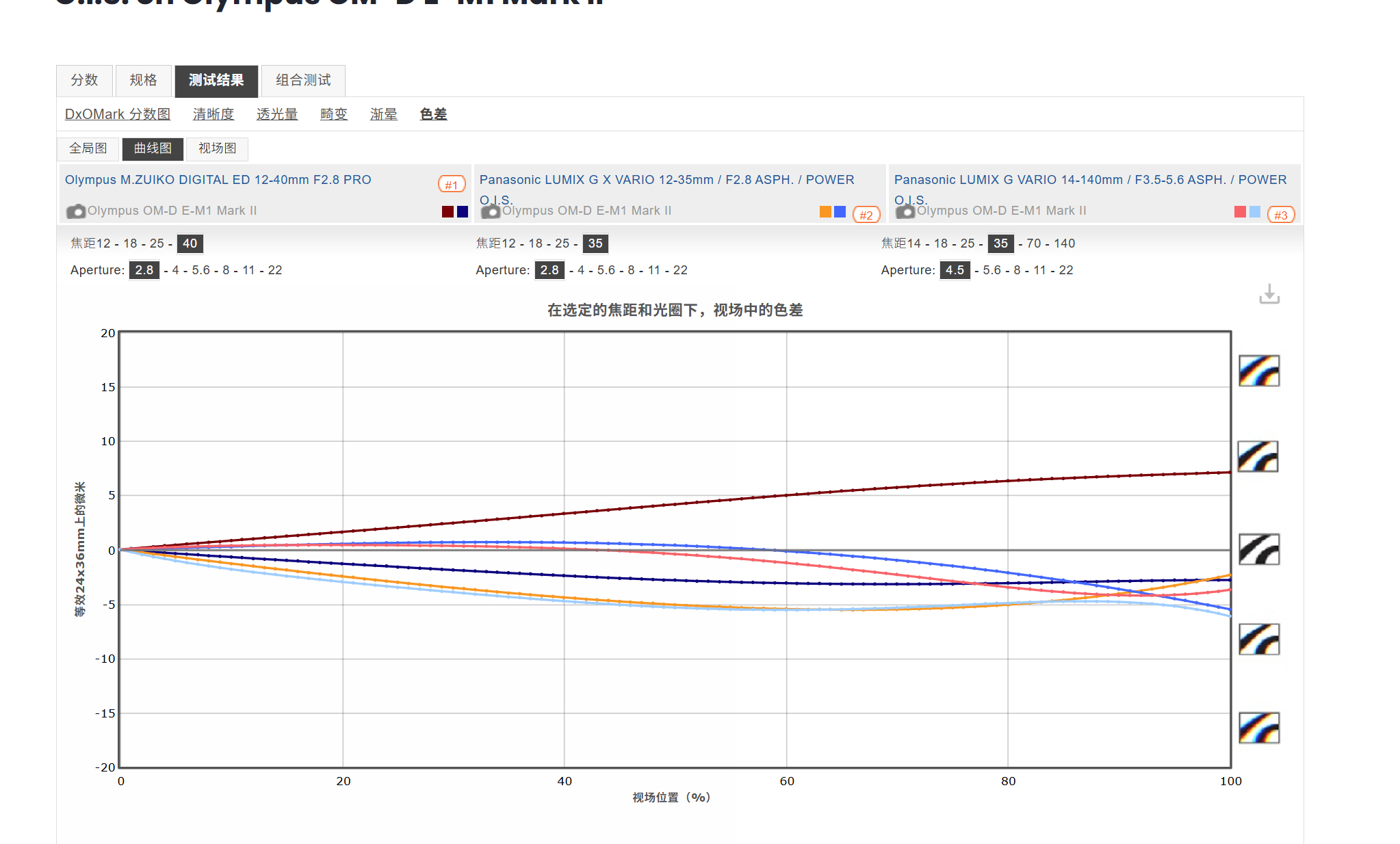
Task: Go to the 透光量 section
Action: [277, 114]
